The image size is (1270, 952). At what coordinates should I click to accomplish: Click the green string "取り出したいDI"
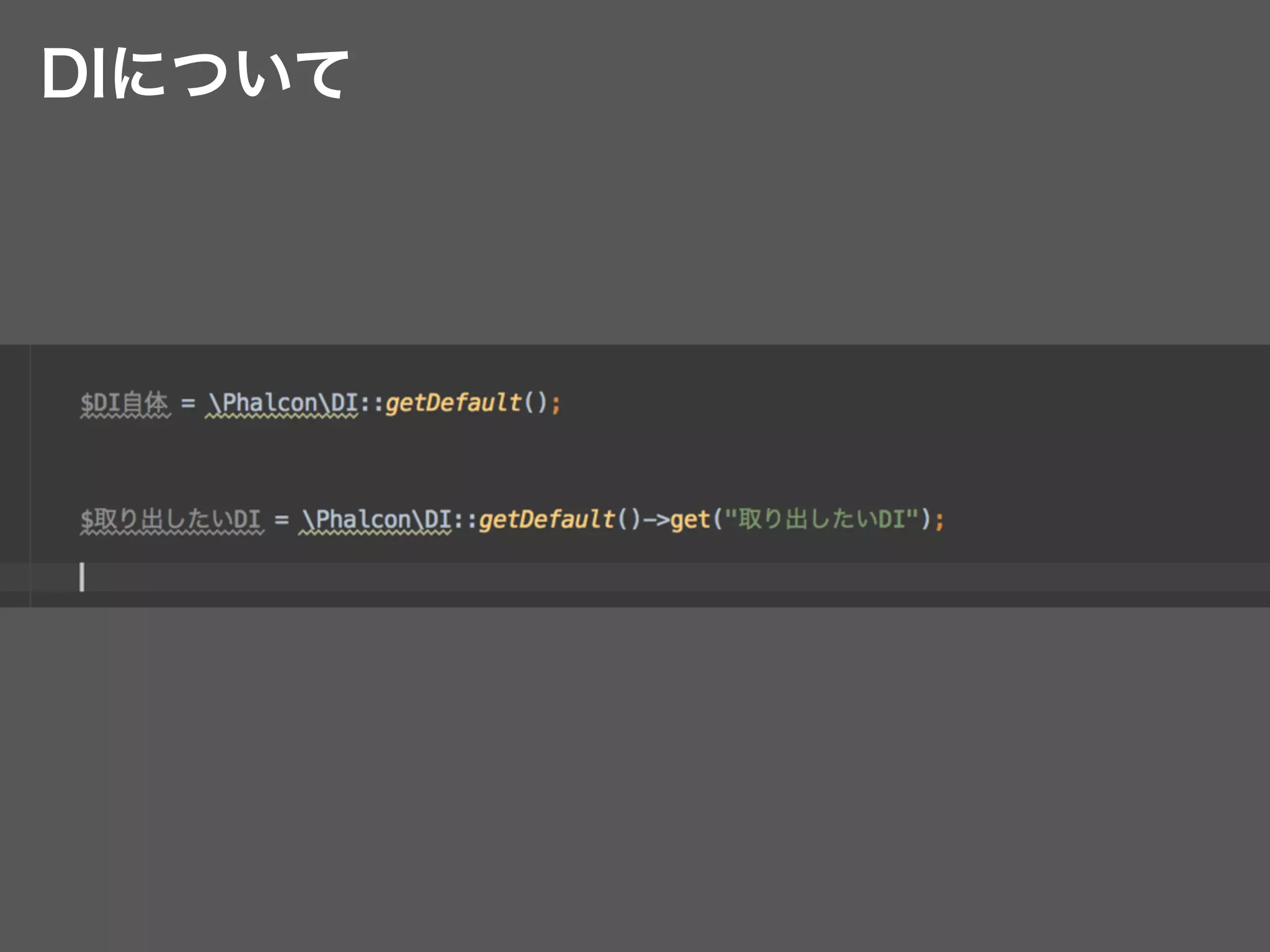pyautogui.click(x=821, y=519)
